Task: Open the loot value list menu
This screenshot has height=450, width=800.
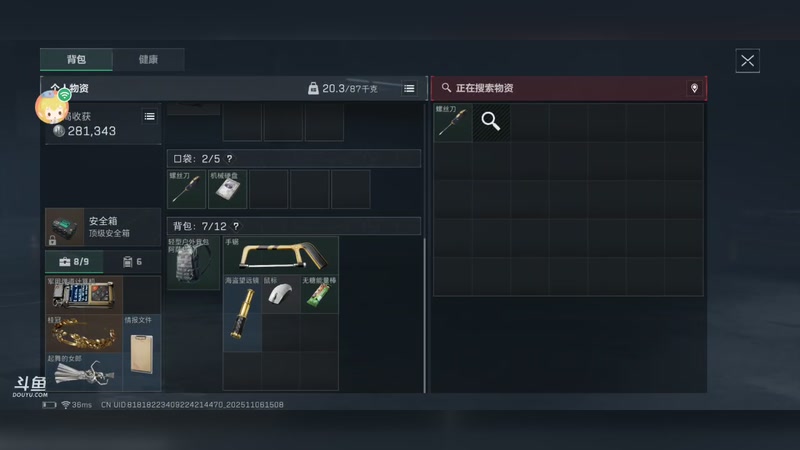Action: 149,116
